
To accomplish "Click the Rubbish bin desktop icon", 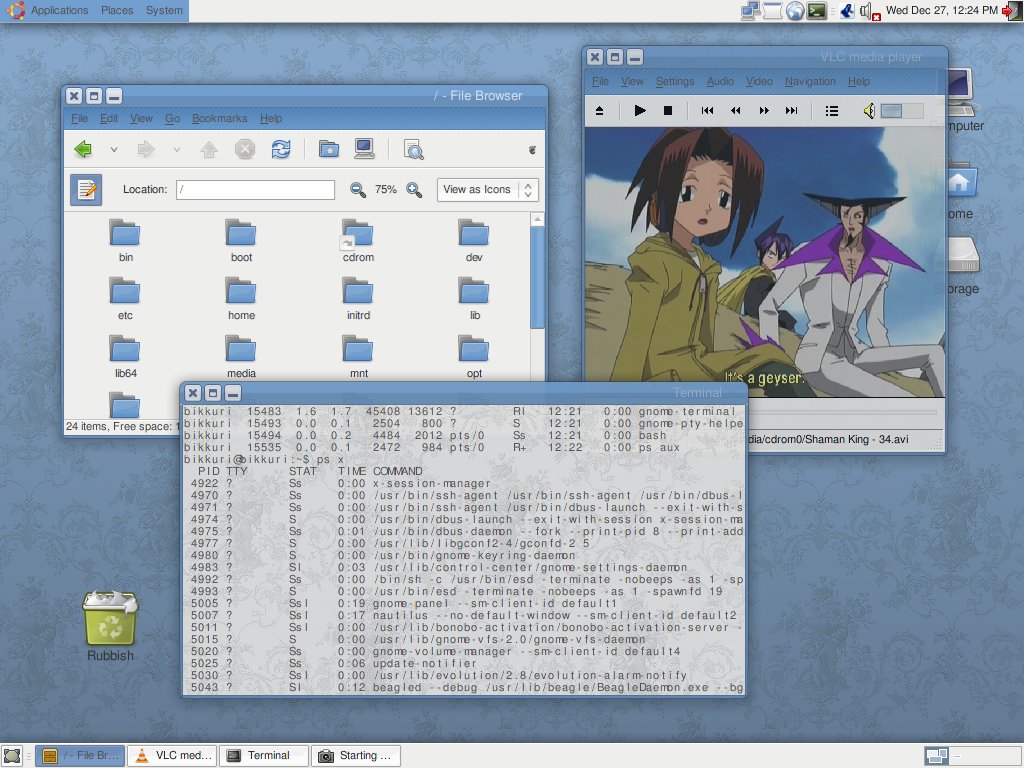I will point(110,626).
